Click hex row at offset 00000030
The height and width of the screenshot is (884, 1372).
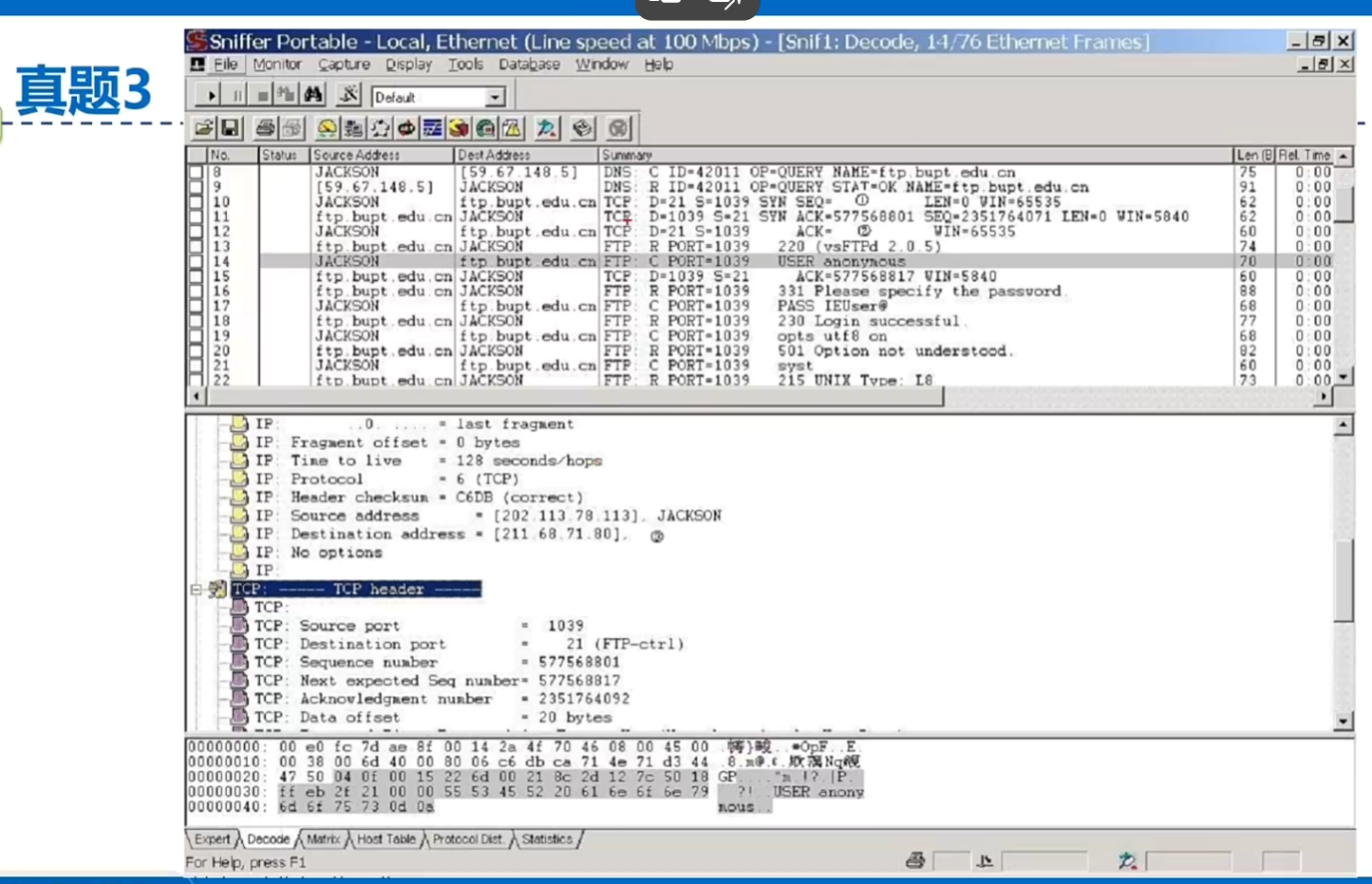point(525,792)
